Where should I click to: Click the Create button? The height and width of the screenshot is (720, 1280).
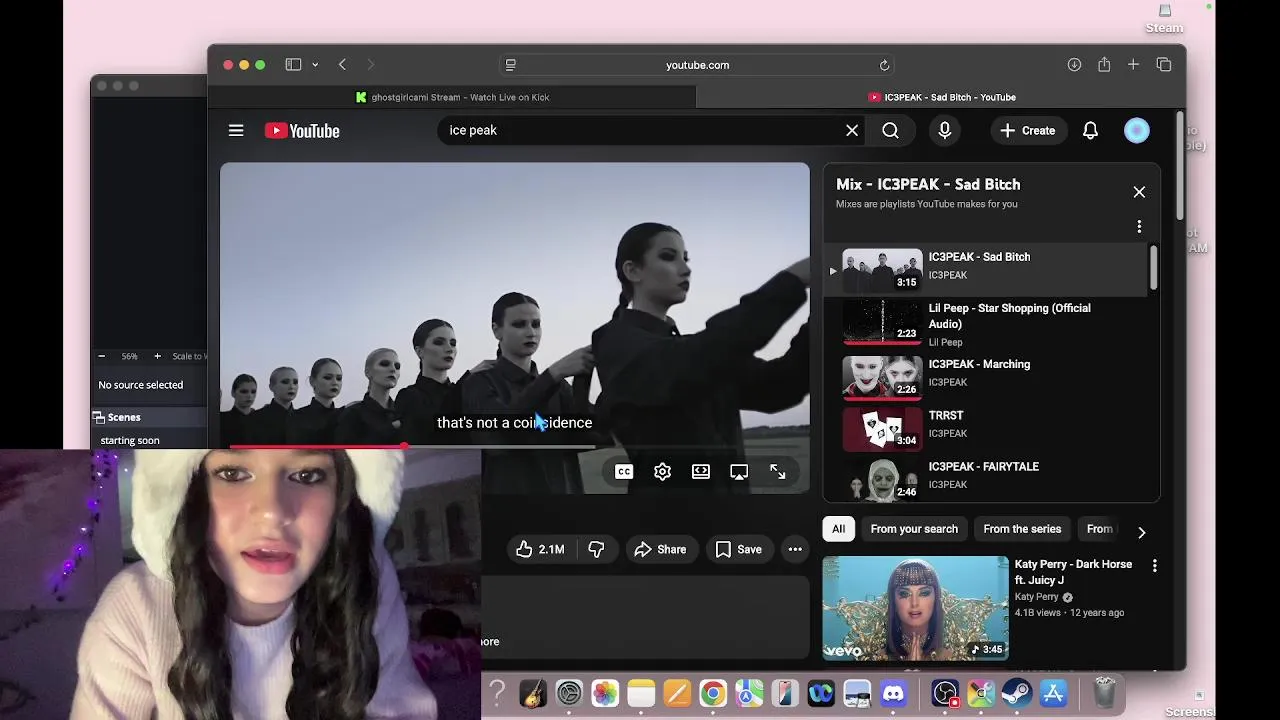[1027, 130]
